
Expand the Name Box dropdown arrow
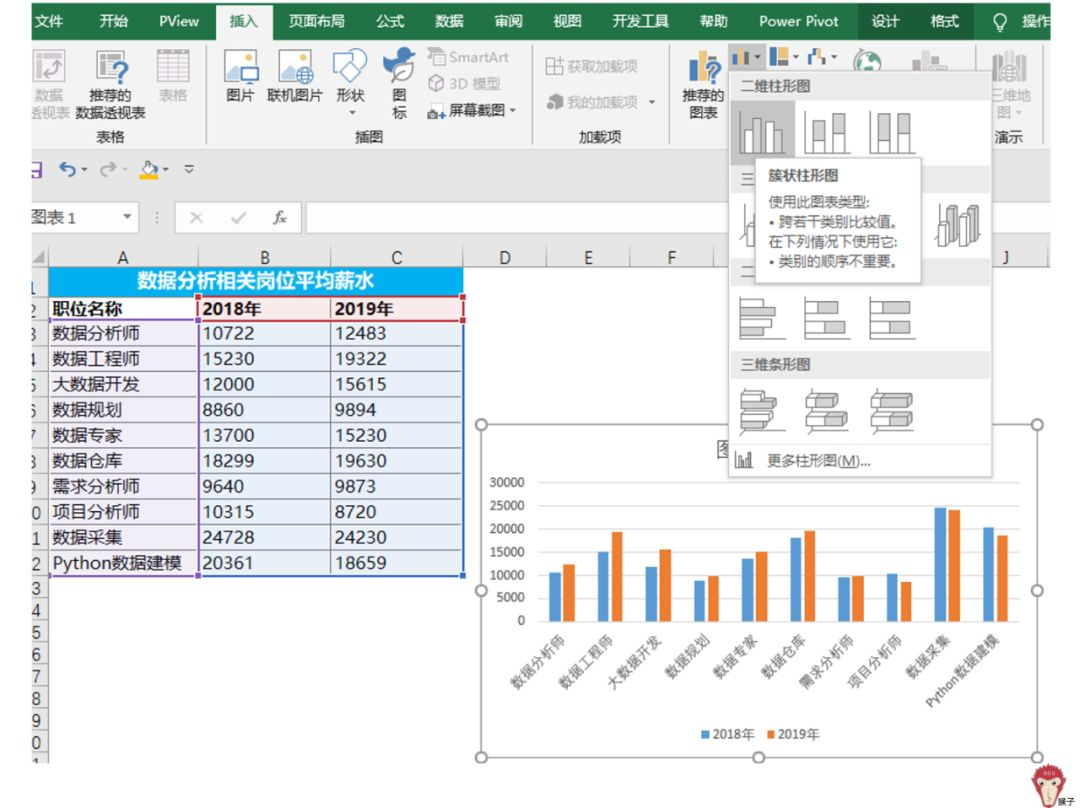[x=127, y=217]
